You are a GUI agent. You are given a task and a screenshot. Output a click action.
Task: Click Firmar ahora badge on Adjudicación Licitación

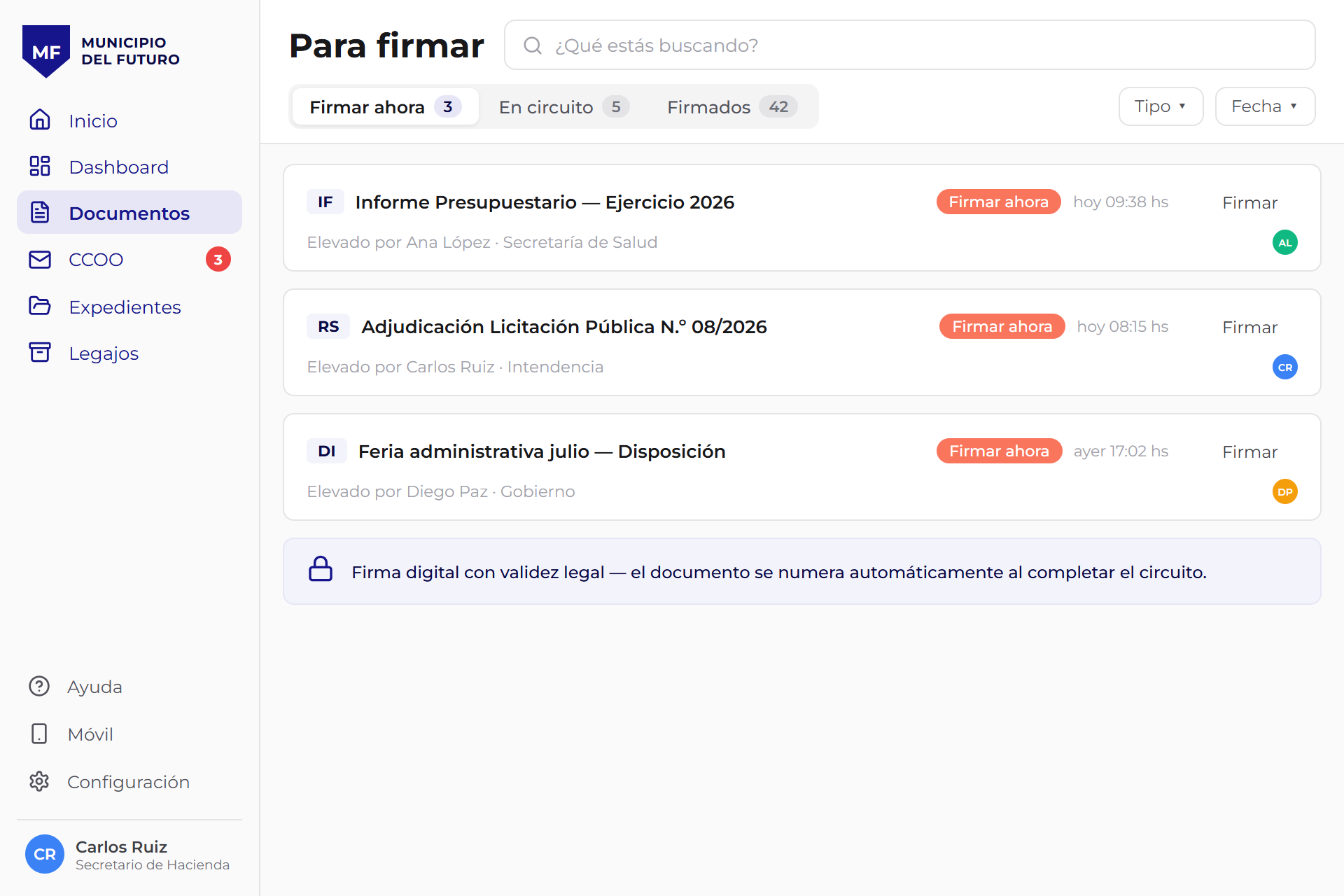[x=1002, y=326]
